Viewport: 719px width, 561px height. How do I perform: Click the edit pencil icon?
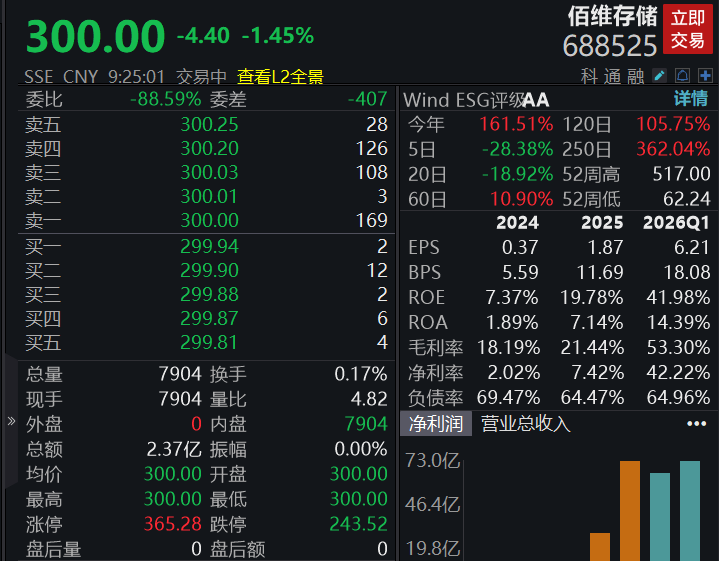[659, 76]
